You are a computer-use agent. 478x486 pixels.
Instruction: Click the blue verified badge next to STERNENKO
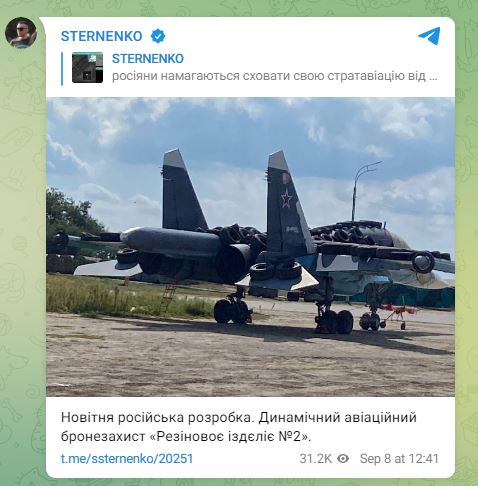(x=158, y=36)
